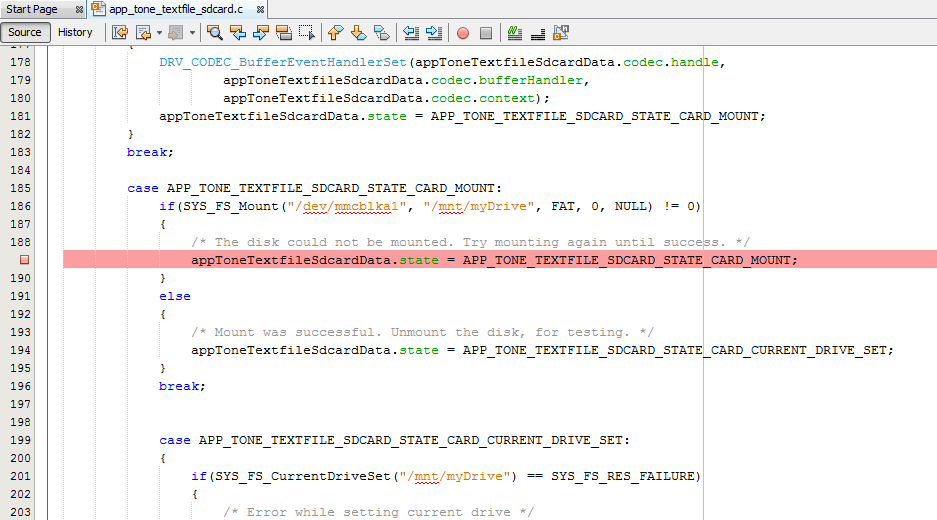
Task: Click the "/mnt/myDrive" string on line 186
Action: (x=479, y=206)
